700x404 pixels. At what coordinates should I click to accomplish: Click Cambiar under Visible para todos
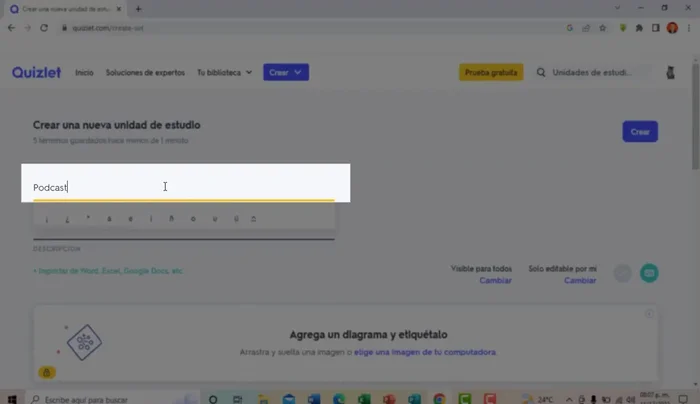(x=496, y=280)
